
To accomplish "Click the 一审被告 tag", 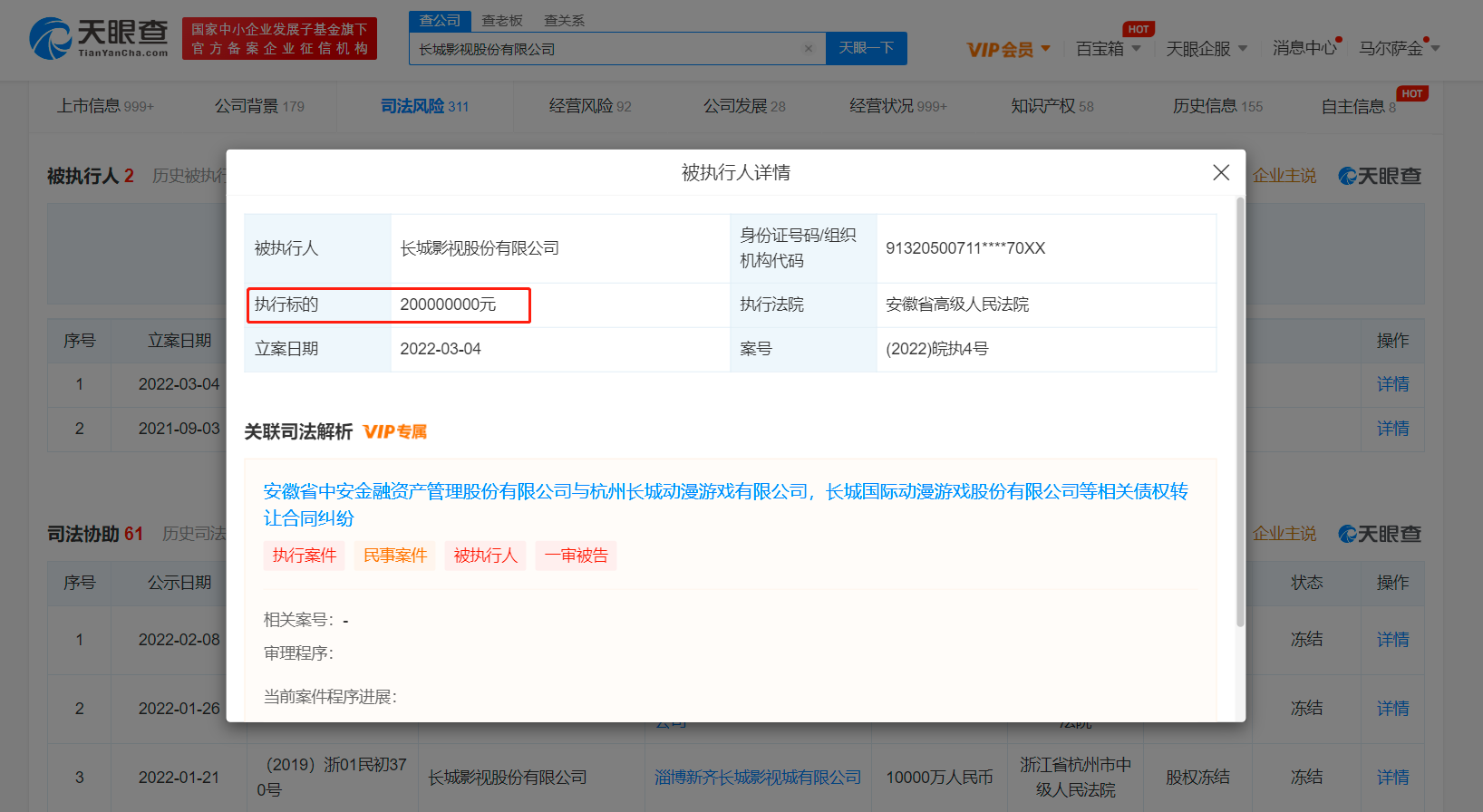I will click(x=576, y=556).
